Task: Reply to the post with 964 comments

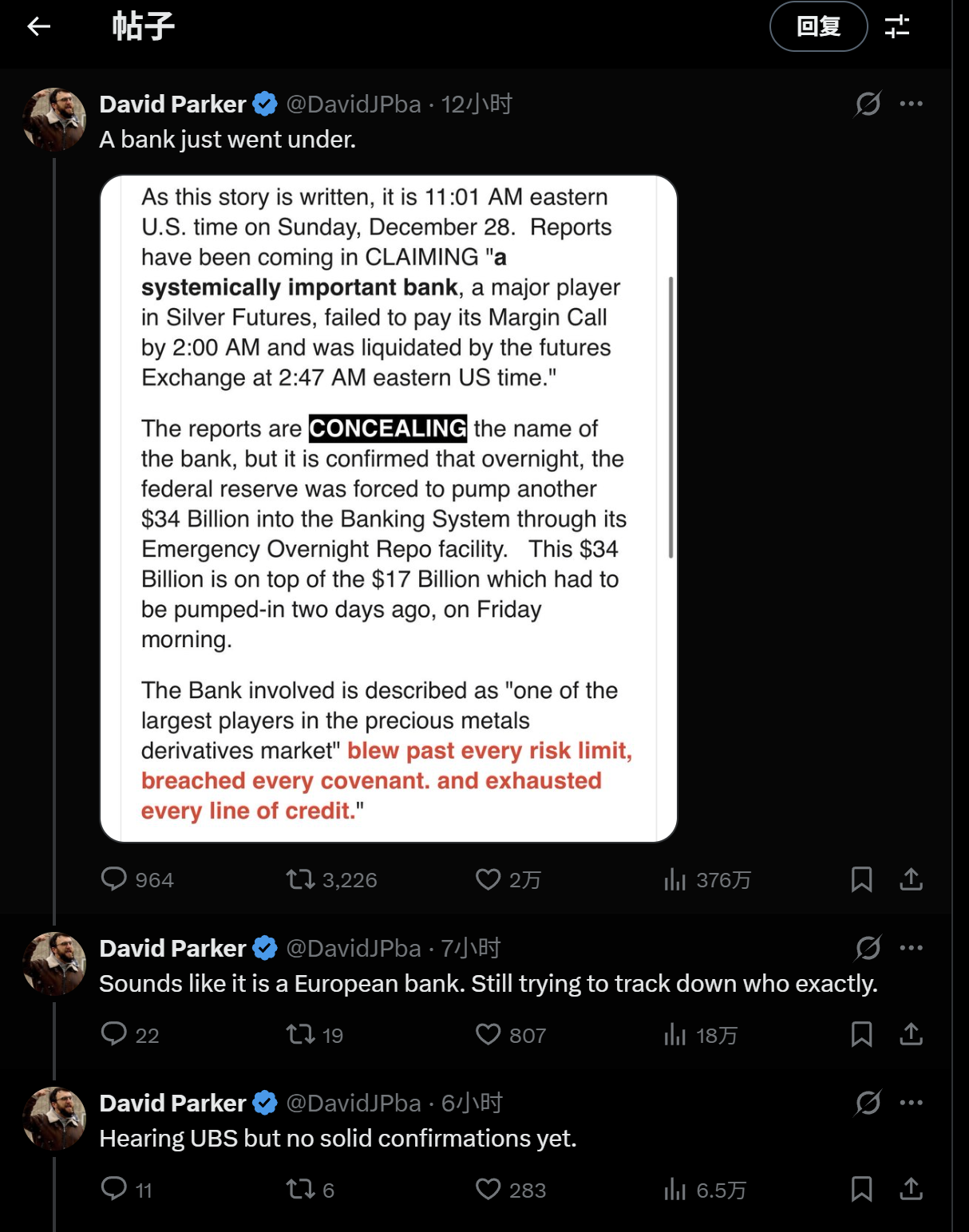Action: (x=114, y=879)
